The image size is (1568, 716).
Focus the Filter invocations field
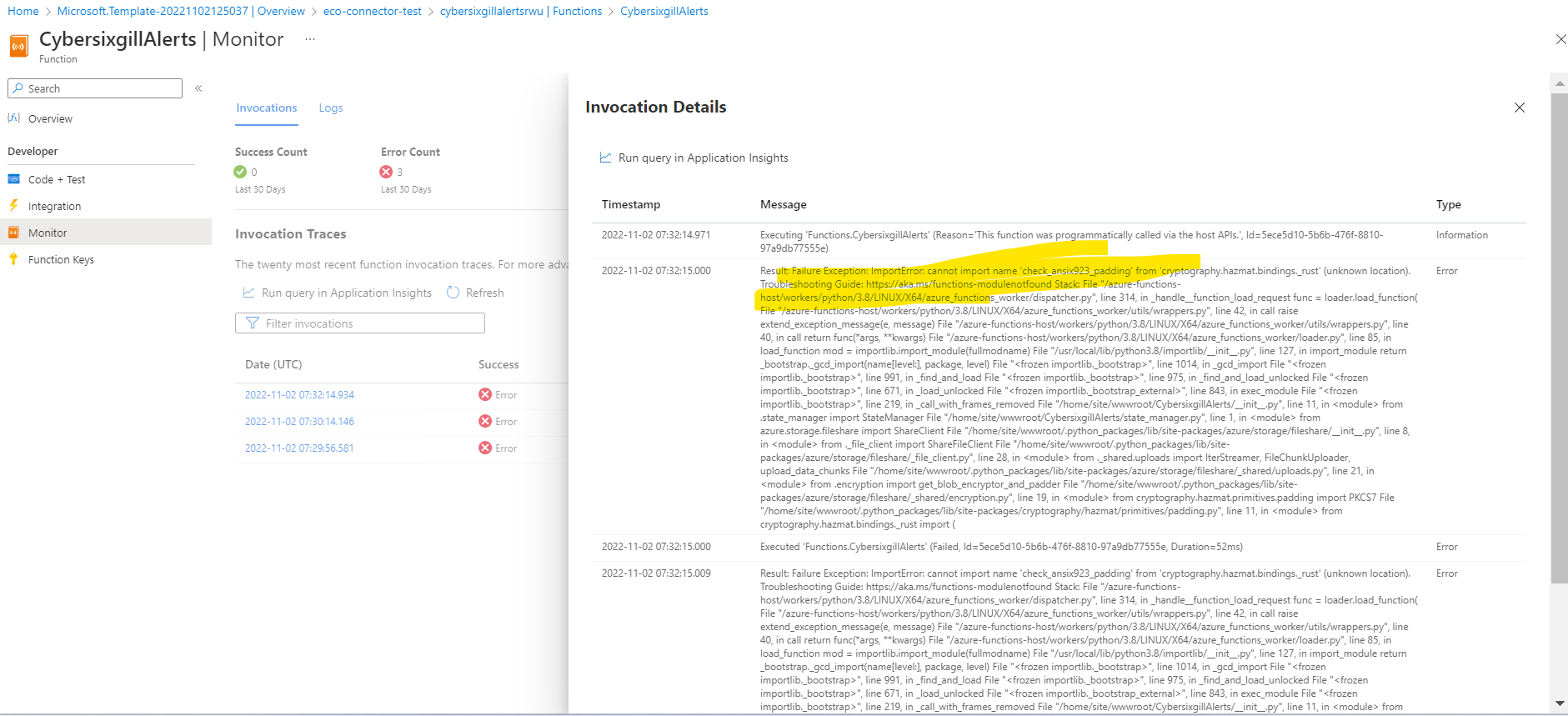360,323
